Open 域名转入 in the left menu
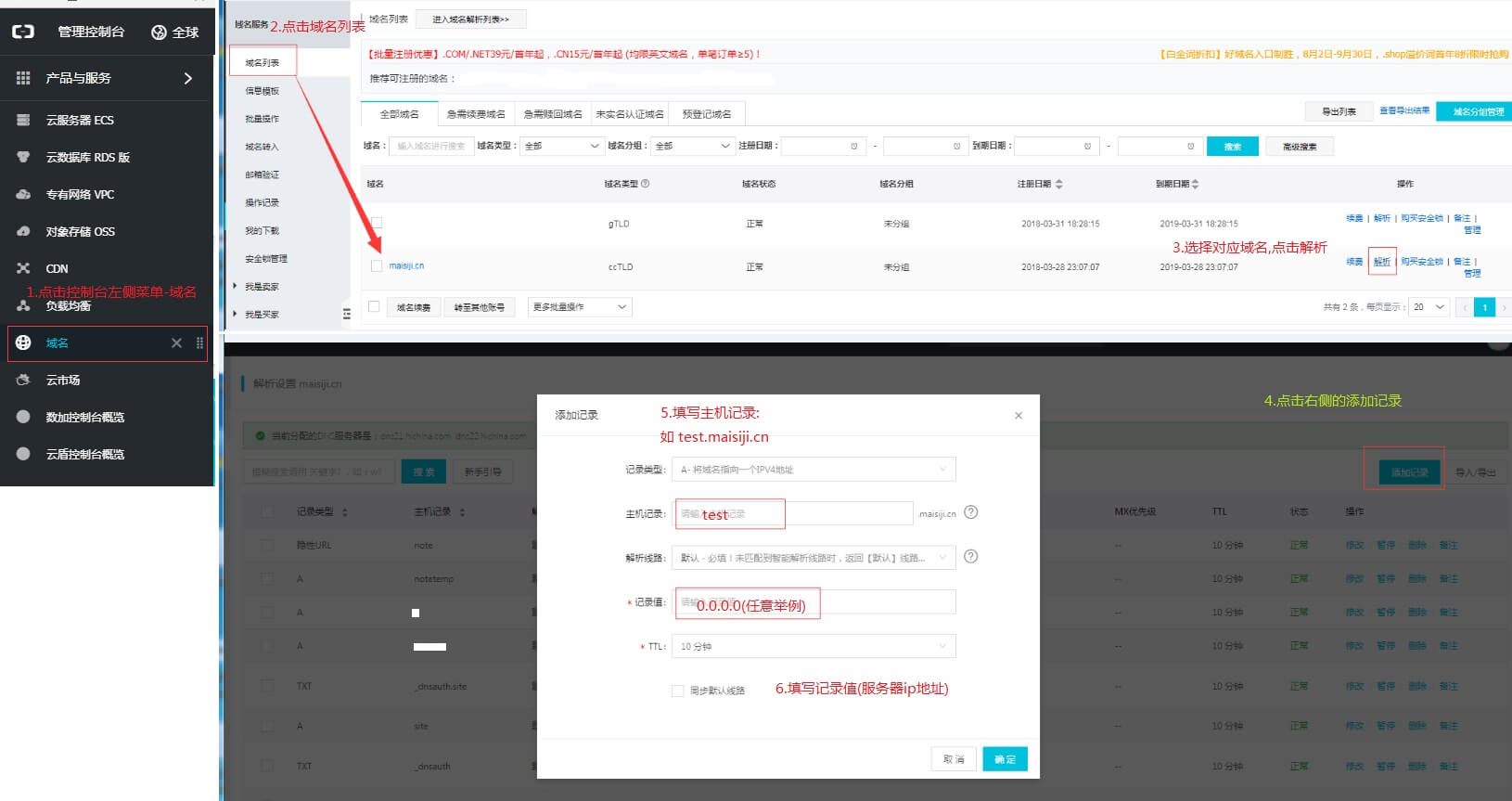 pos(262,147)
